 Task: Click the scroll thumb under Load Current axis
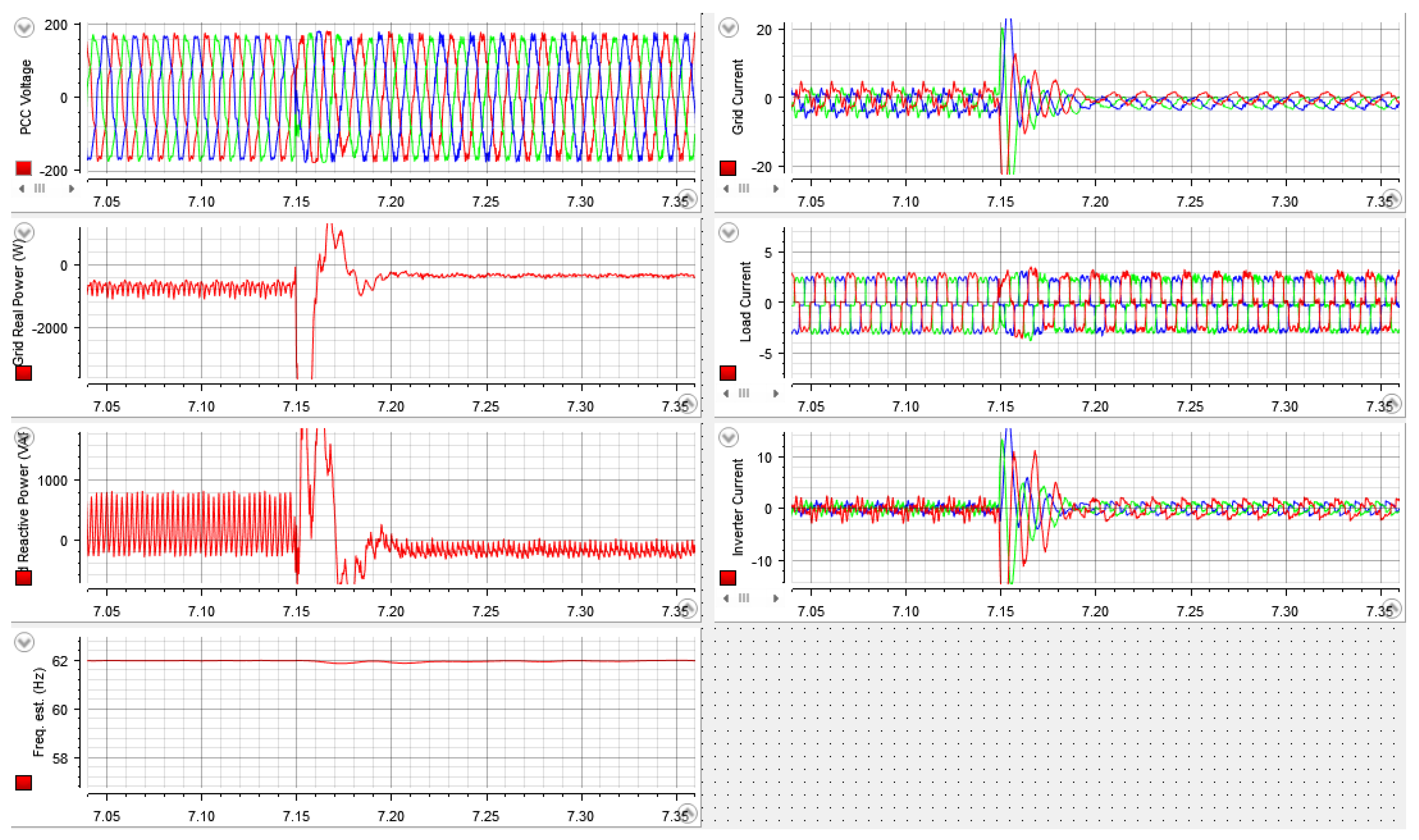point(744,394)
